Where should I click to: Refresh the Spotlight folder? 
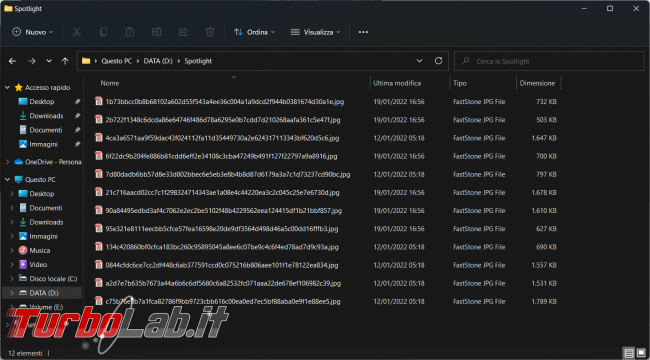tap(438, 61)
